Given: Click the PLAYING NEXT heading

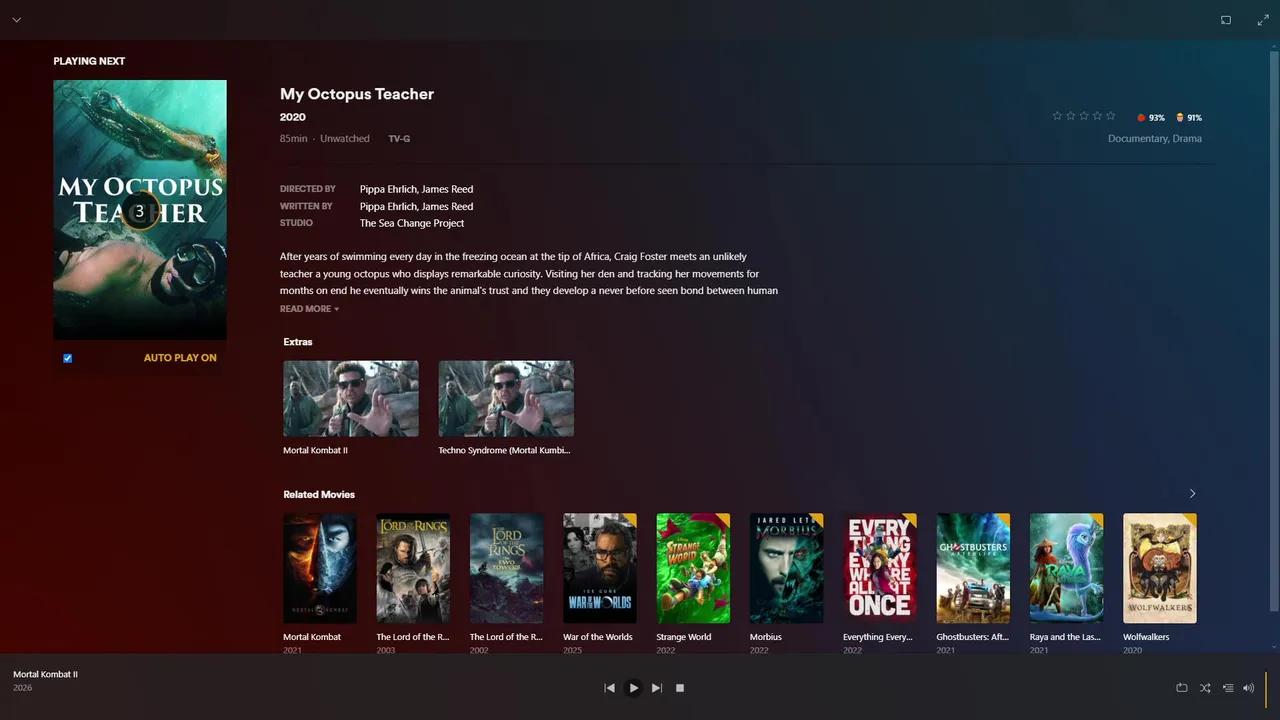Looking at the screenshot, I should pyautogui.click(x=89, y=61).
